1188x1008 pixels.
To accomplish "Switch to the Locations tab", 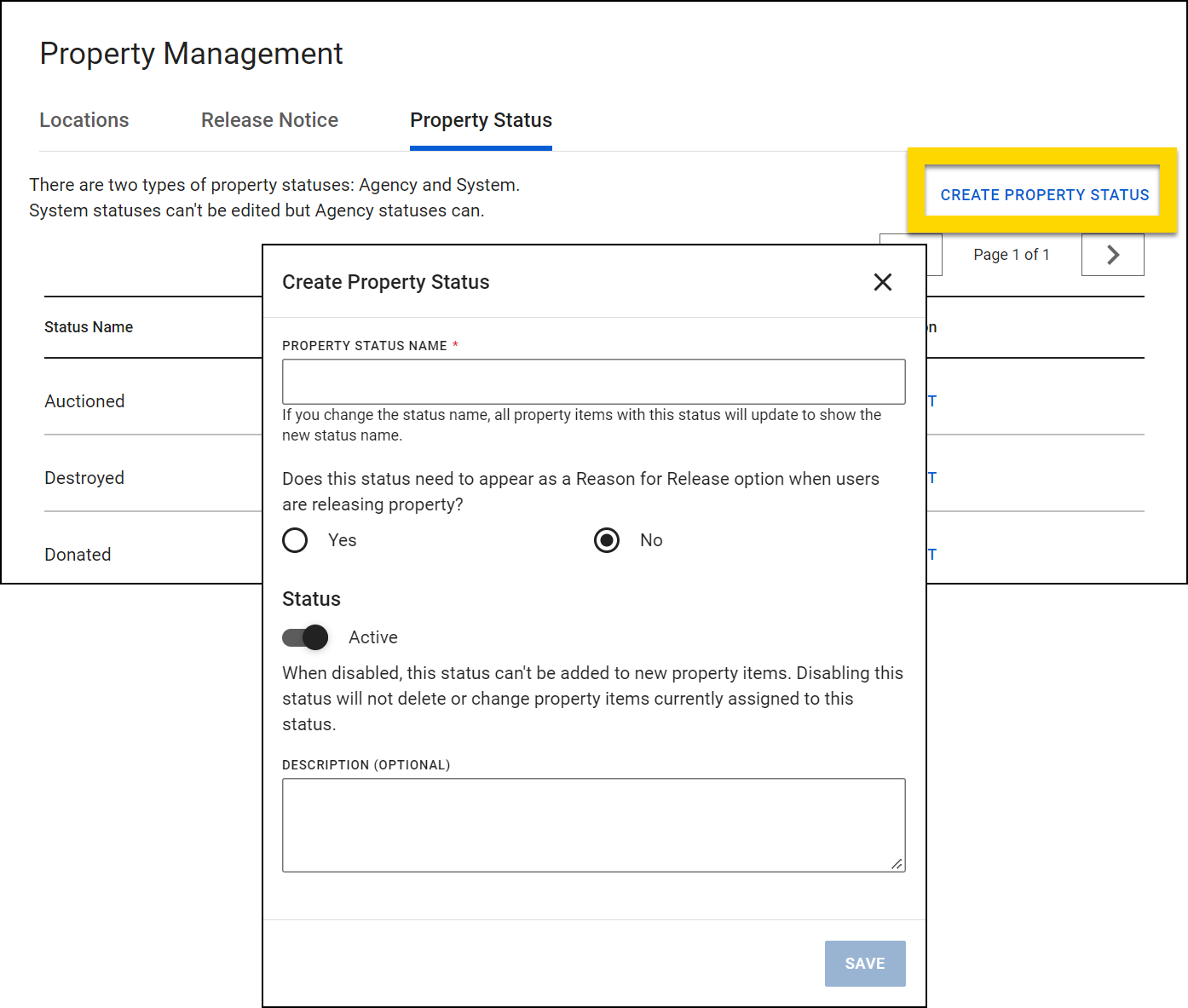I will [84, 120].
